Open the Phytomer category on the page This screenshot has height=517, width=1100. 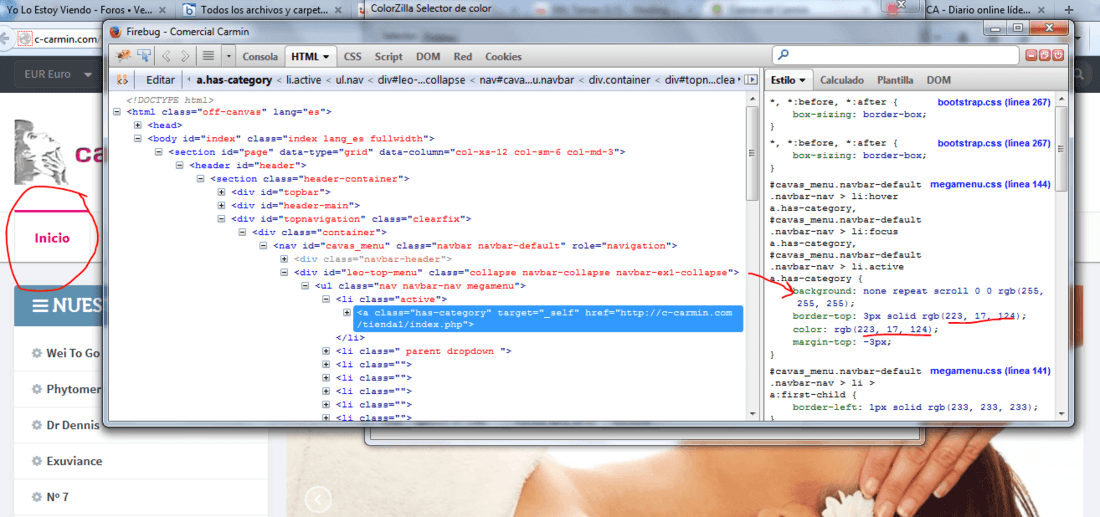coord(72,389)
